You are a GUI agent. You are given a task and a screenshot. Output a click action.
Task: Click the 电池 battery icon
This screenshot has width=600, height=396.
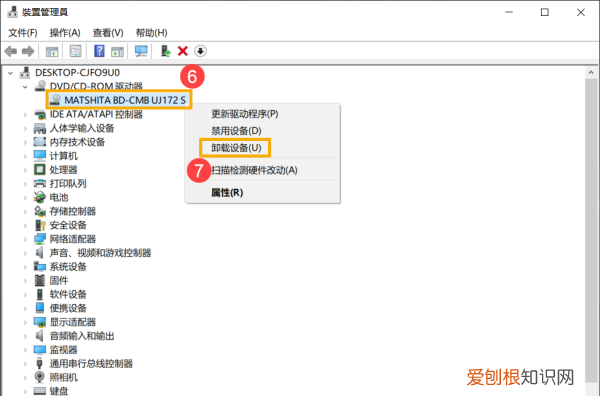[x=40, y=197]
